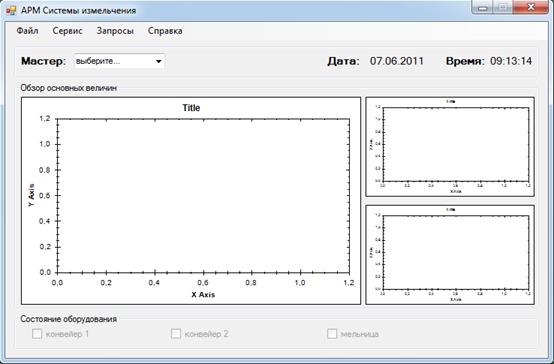Click the window title АРМ Системы измельчения
This screenshot has width=554, height=364.
pyautogui.click(x=78, y=10)
